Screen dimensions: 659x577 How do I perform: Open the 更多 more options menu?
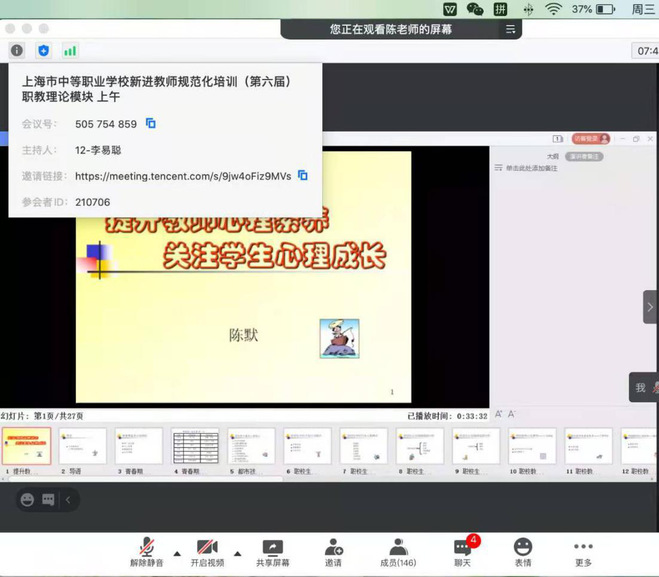pos(583,552)
